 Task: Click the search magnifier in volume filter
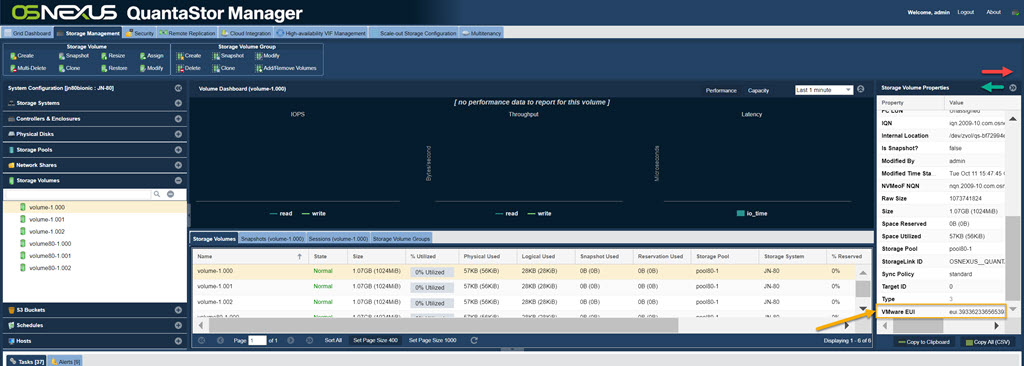click(157, 194)
